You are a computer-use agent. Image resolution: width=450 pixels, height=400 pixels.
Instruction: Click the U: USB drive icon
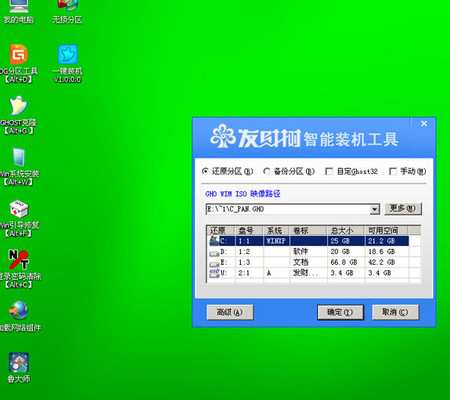pyautogui.click(x=214, y=273)
